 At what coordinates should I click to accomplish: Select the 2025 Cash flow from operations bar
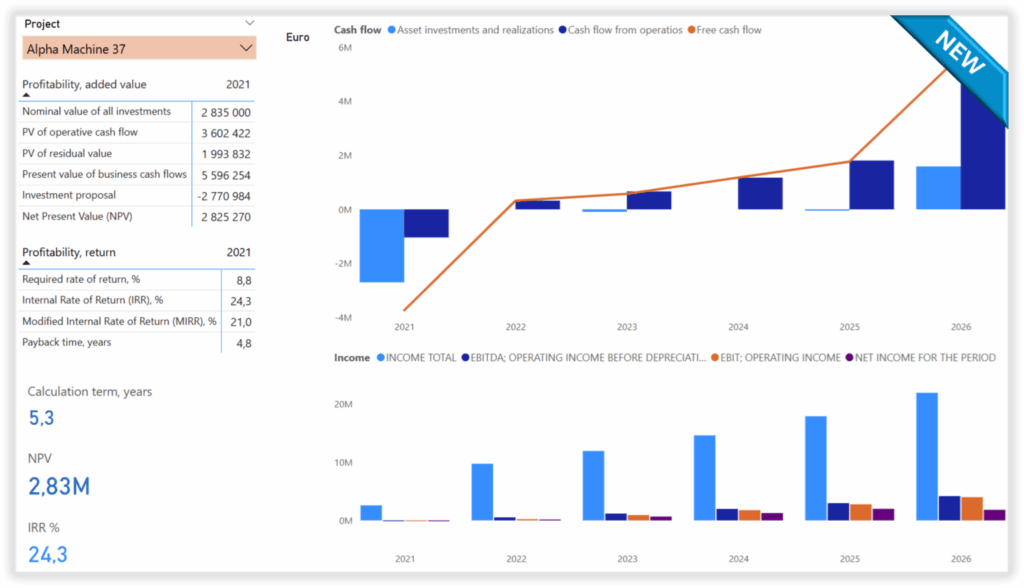tap(871, 185)
